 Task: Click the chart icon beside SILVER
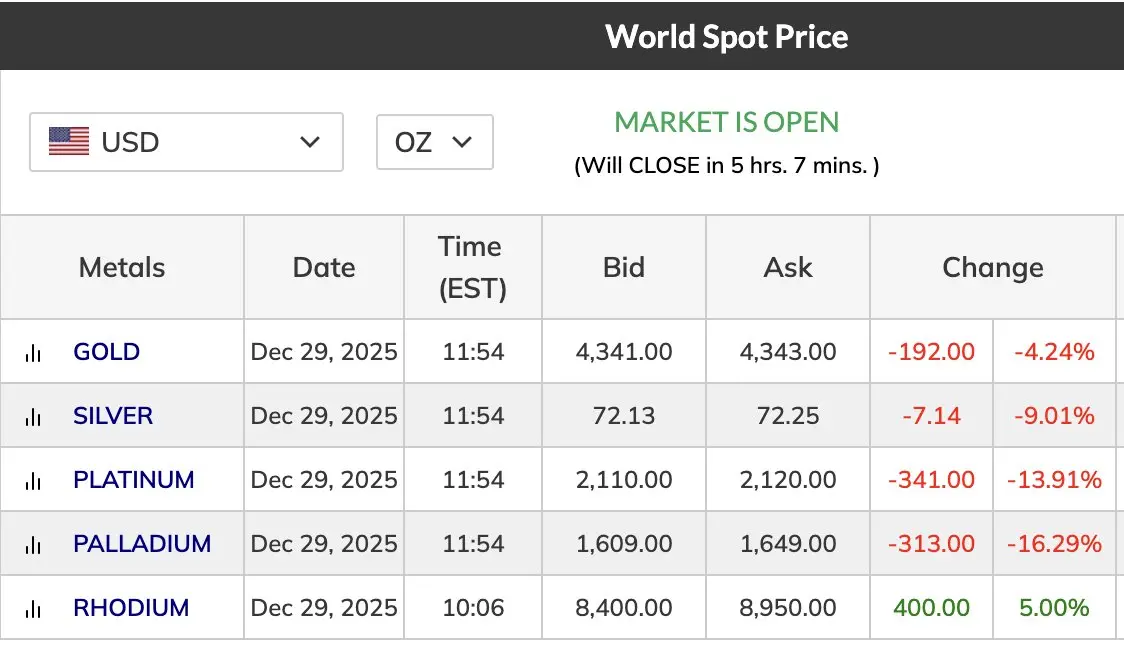click(33, 416)
